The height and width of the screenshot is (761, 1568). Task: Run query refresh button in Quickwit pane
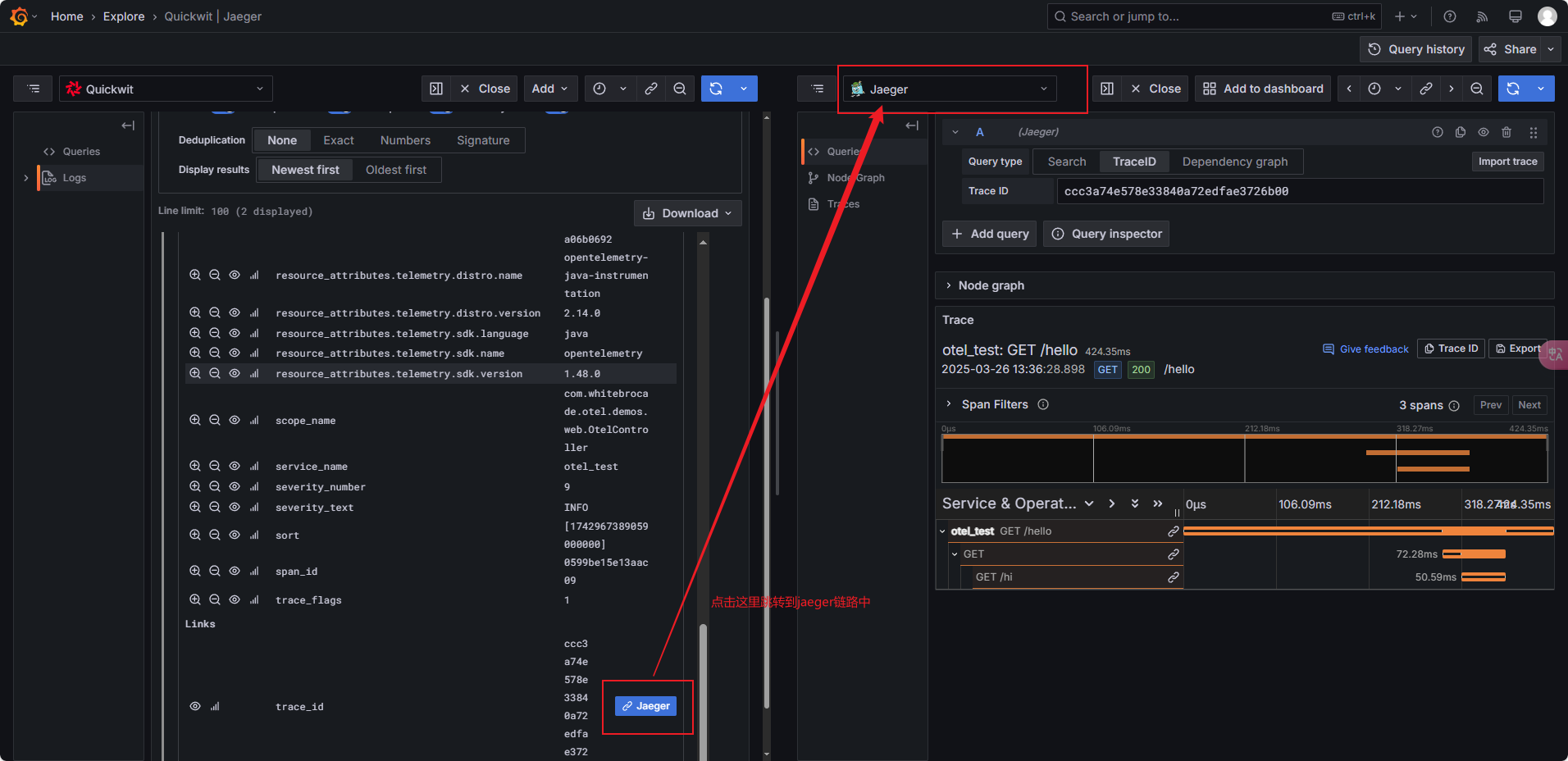pyautogui.click(x=716, y=89)
